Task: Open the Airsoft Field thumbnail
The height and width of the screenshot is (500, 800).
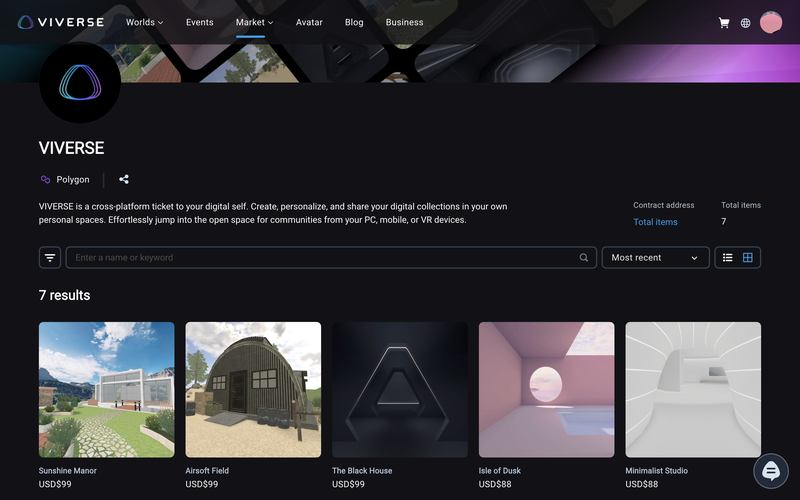Action: [253, 389]
